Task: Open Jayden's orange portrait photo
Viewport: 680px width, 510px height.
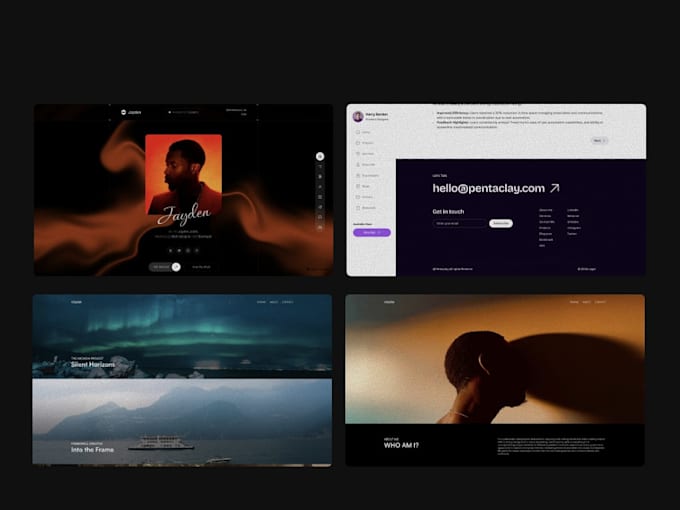Action: 183,174
